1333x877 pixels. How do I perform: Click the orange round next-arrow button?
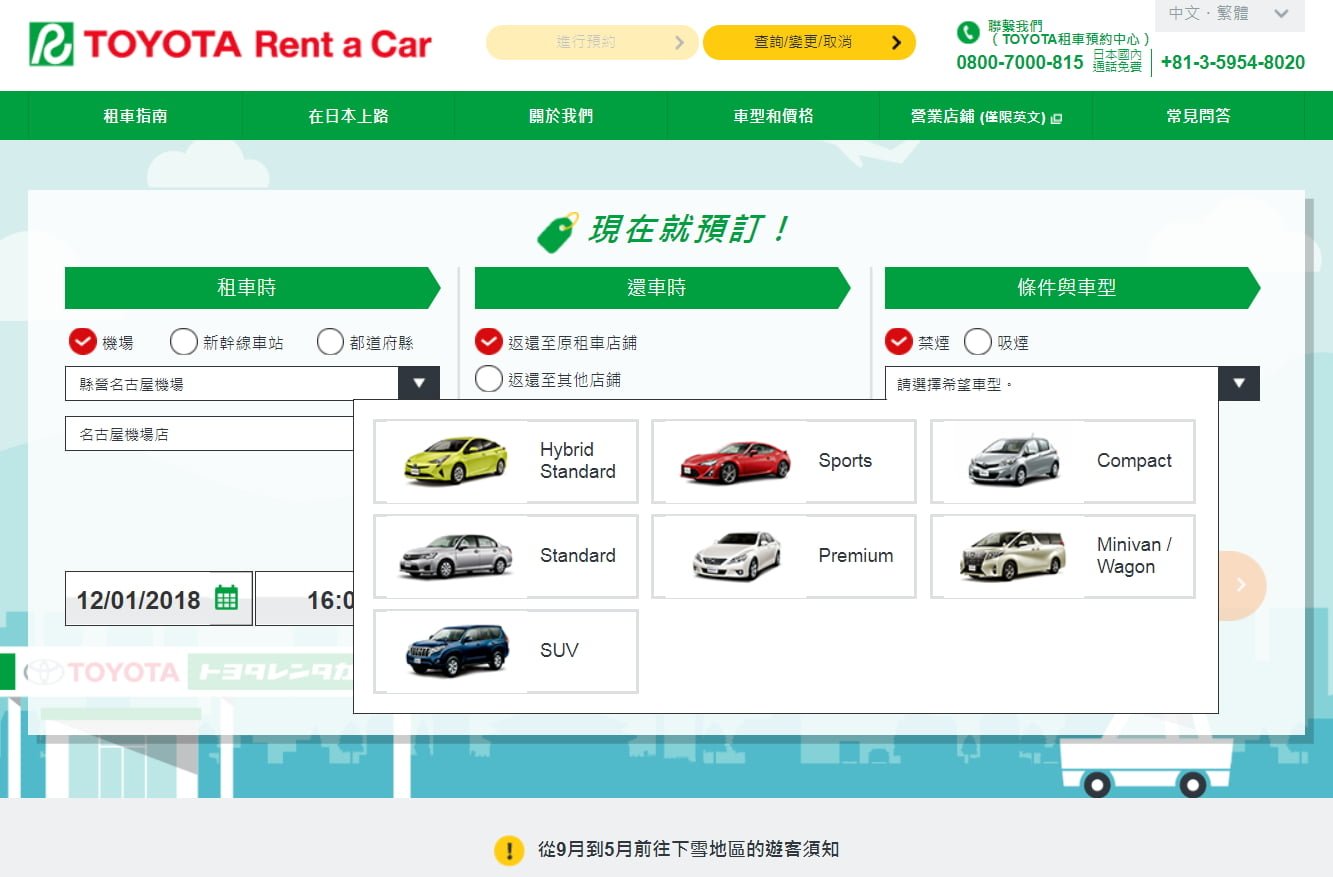click(1242, 585)
